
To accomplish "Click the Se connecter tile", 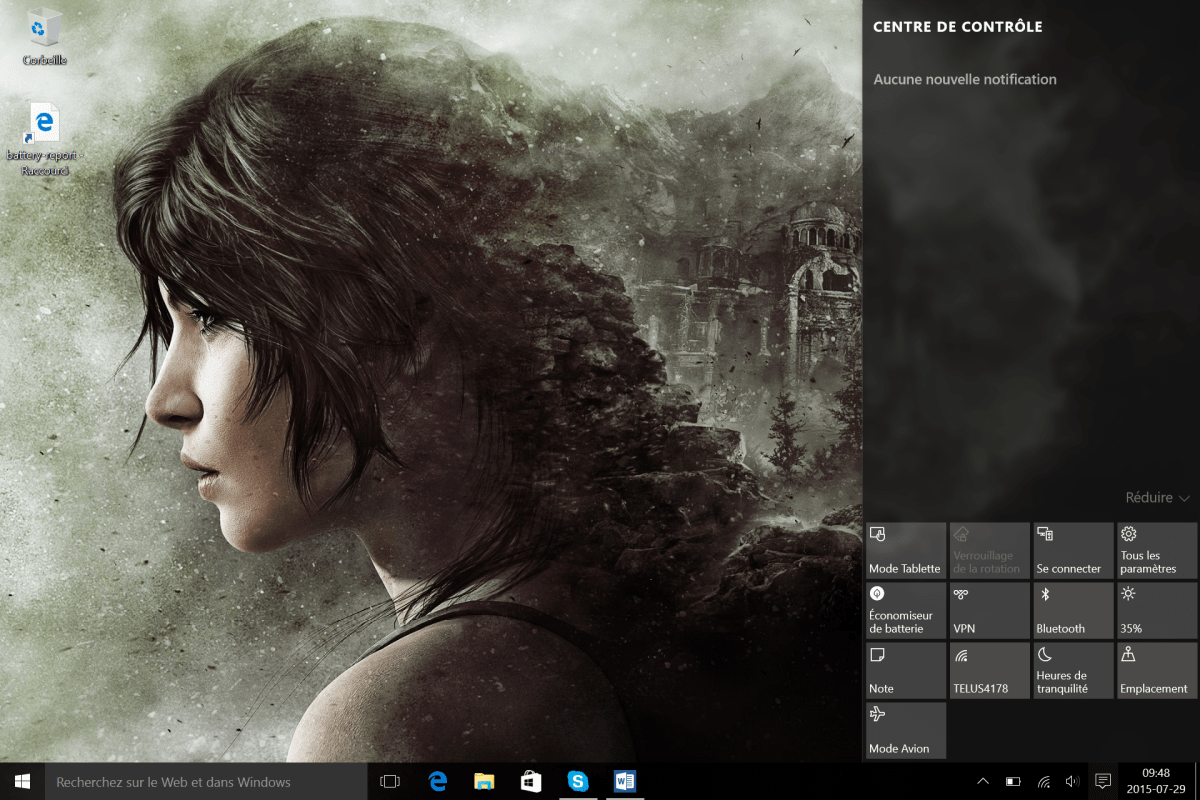I will pyautogui.click(x=1072, y=550).
